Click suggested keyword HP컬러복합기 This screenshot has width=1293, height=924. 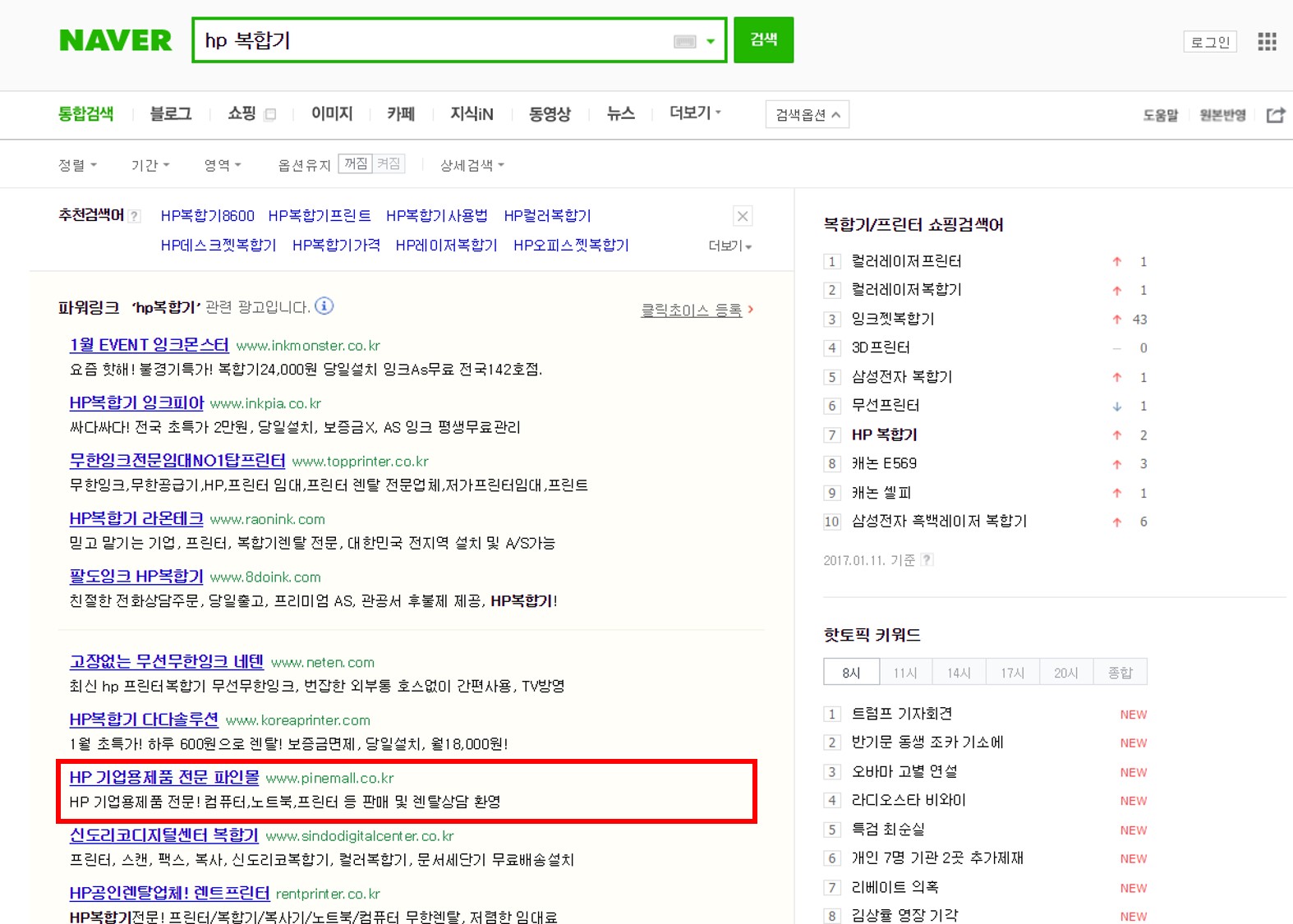[x=548, y=216]
